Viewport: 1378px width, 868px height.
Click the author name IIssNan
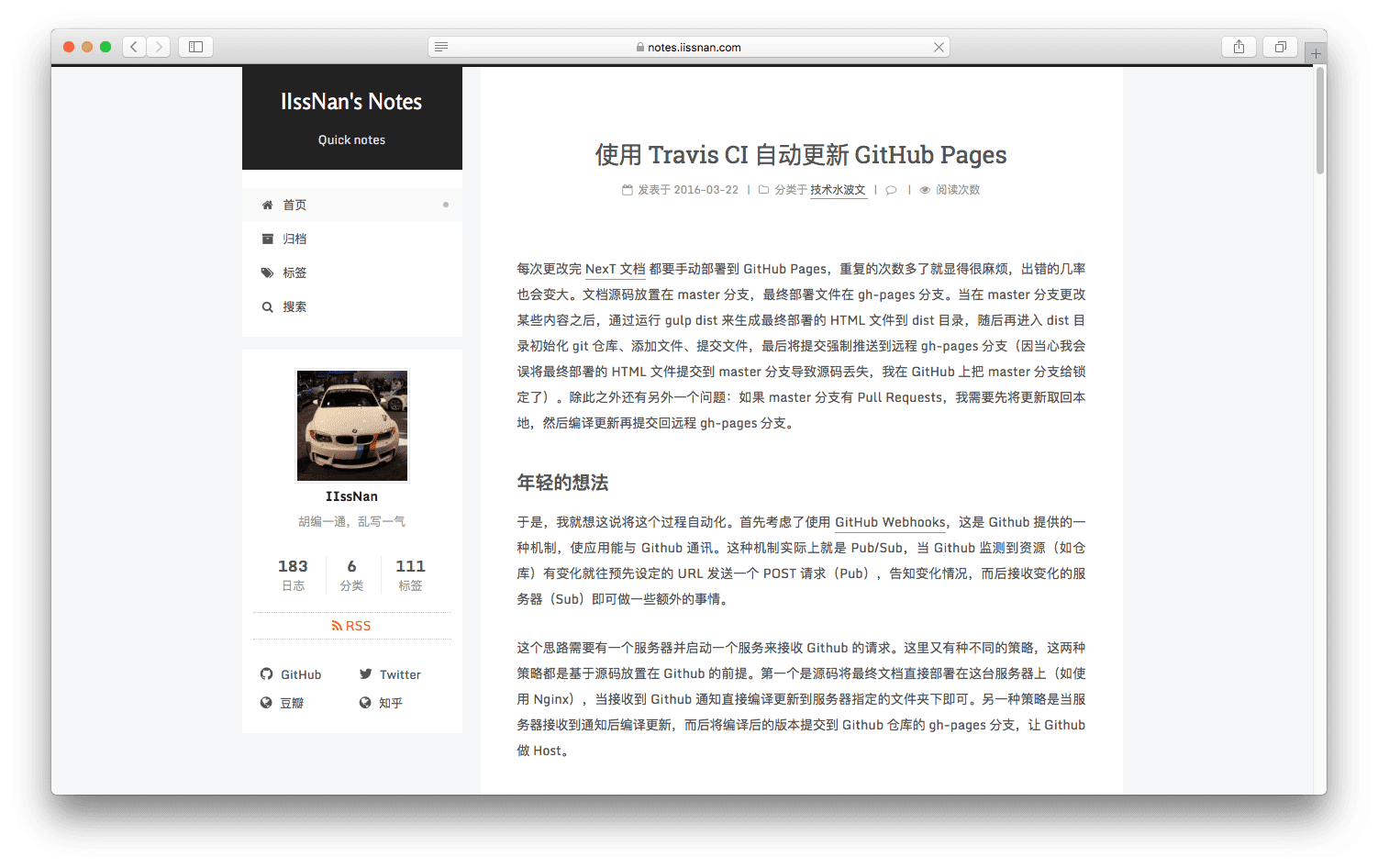click(x=351, y=496)
